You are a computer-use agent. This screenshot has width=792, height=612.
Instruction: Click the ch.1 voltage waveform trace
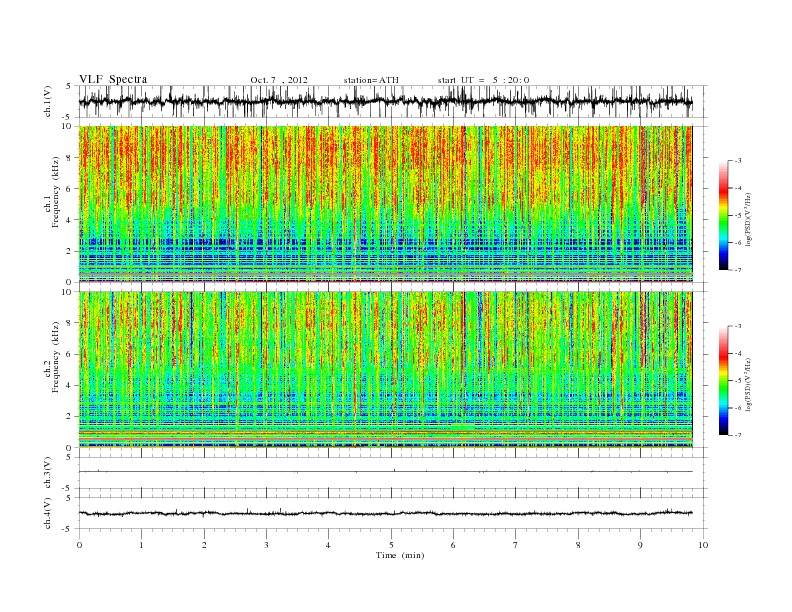coord(385,101)
